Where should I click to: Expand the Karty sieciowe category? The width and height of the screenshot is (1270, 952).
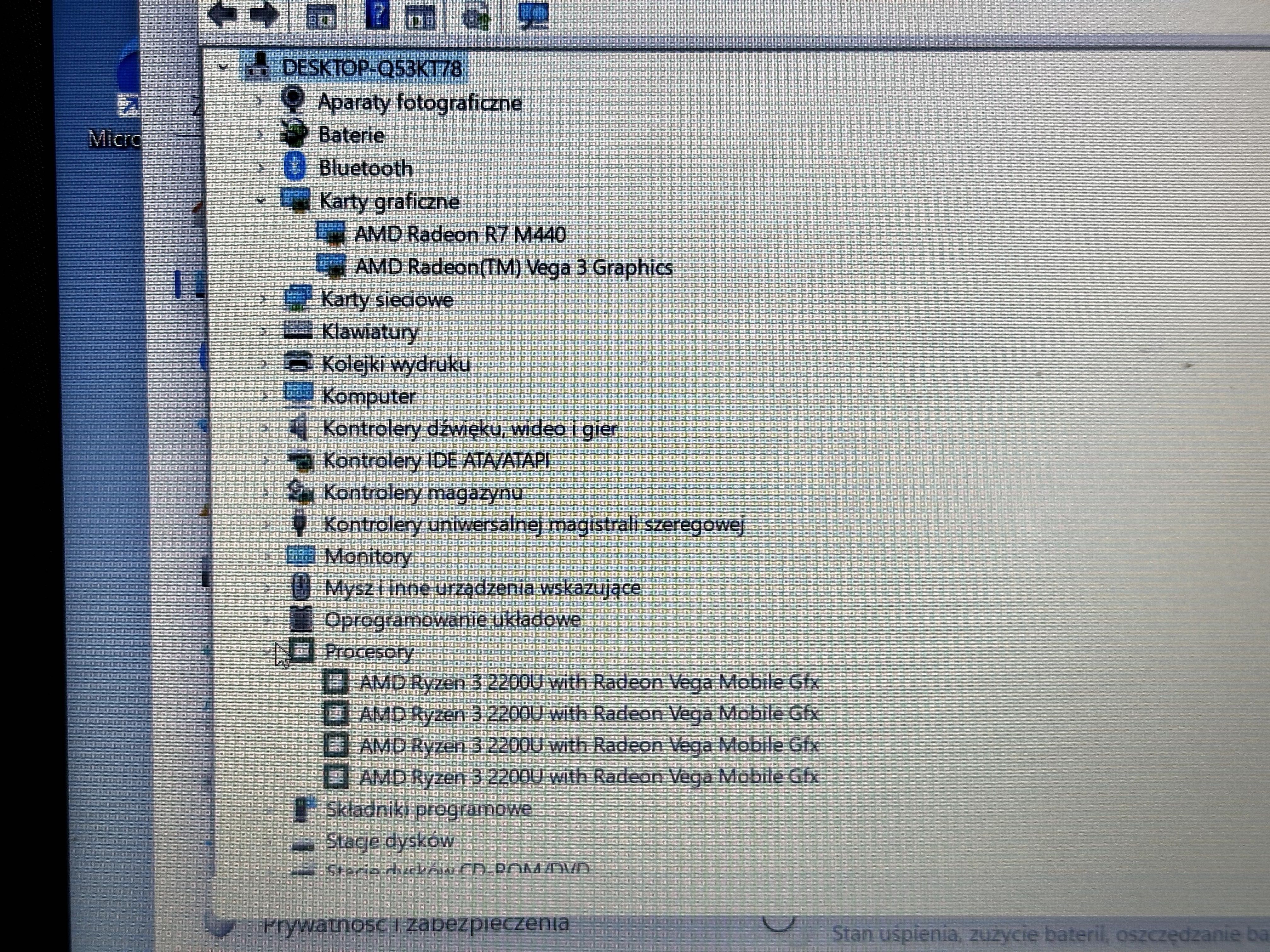pyautogui.click(x=263, y=299)
